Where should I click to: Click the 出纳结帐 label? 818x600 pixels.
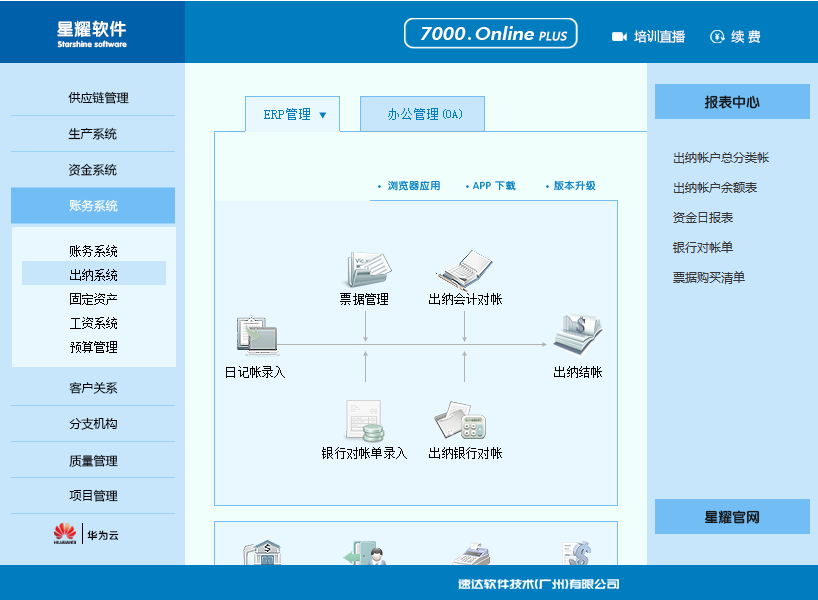click(578, 372)
